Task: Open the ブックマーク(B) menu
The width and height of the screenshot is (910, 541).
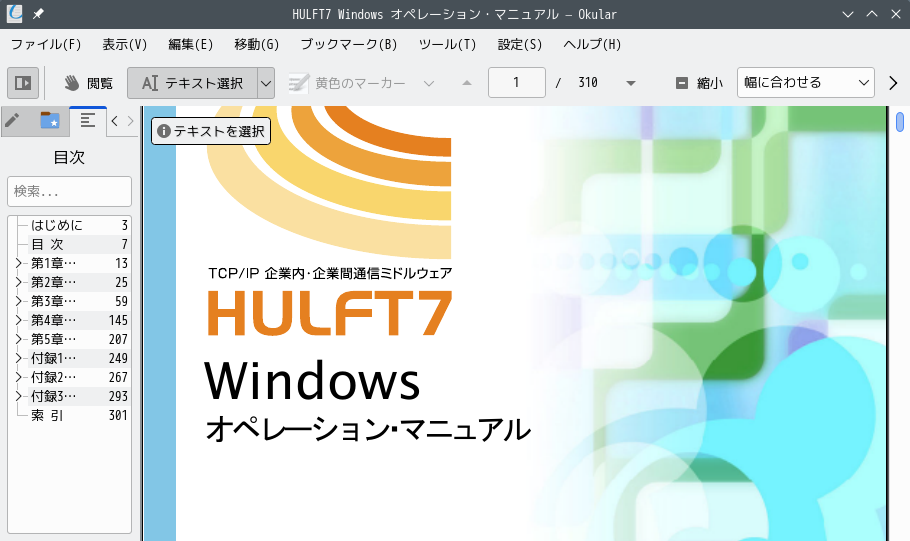Action: pyautogui.click(x=349, y=44)
